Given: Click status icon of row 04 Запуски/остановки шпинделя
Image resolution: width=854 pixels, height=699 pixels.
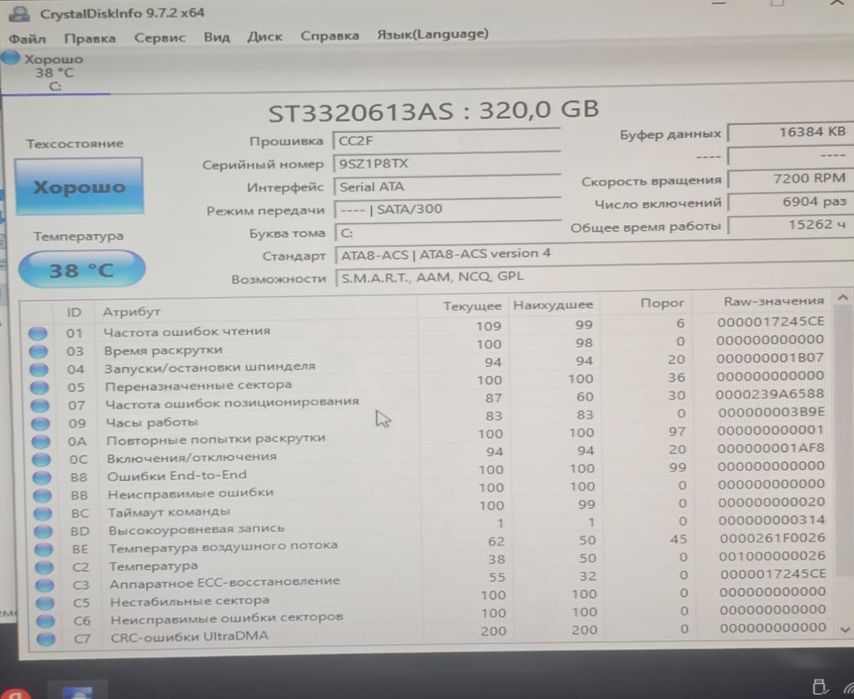Looking at the screenshot, I should (x=39, y=369).
